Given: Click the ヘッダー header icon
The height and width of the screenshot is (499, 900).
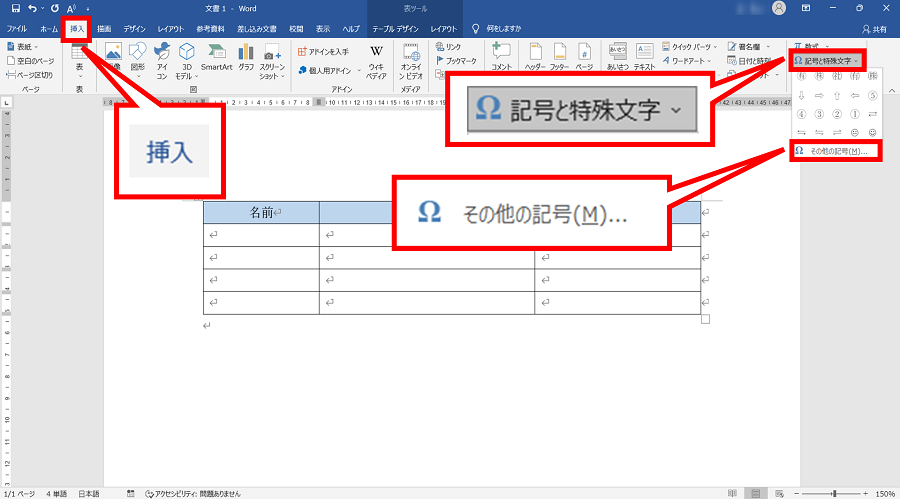Looking at the screenshot, I should click(x=535, y=52).
